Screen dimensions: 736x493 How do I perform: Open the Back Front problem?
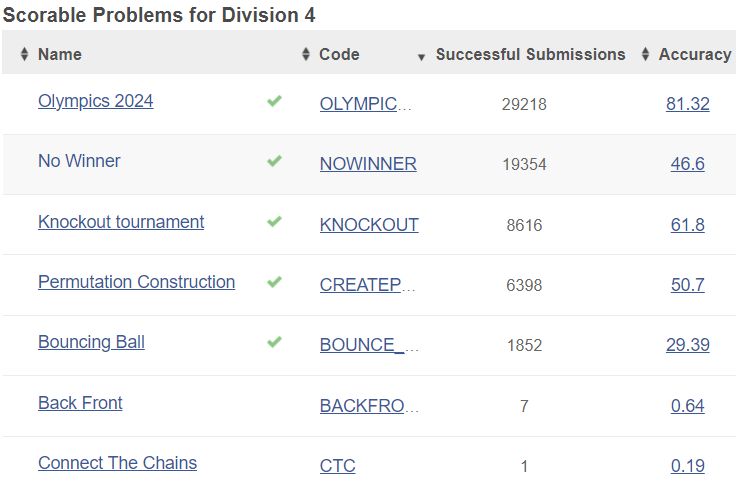pyautogui.click(x=80, y=403)
